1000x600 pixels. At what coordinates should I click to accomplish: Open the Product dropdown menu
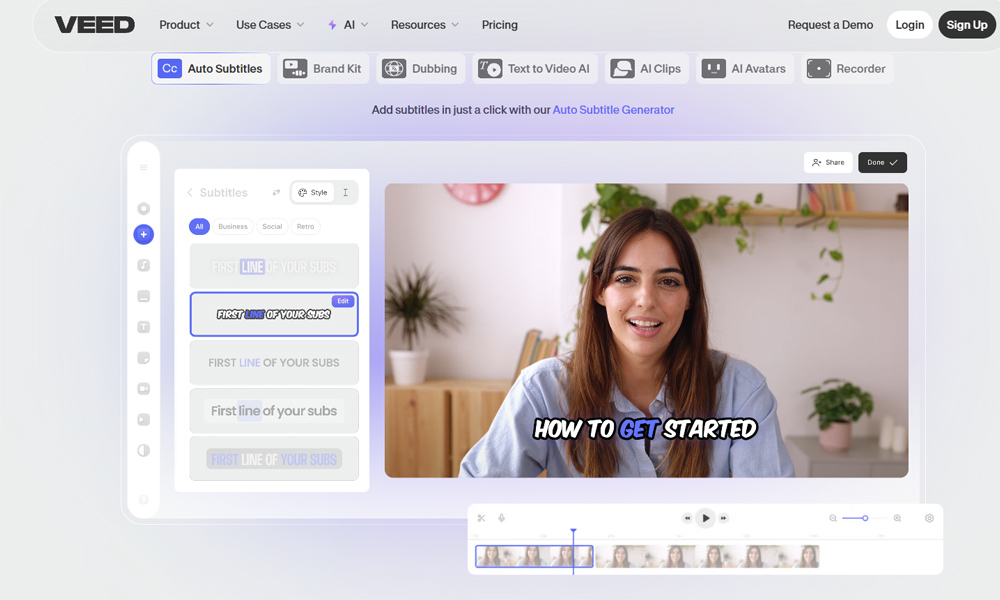[186, 25]
